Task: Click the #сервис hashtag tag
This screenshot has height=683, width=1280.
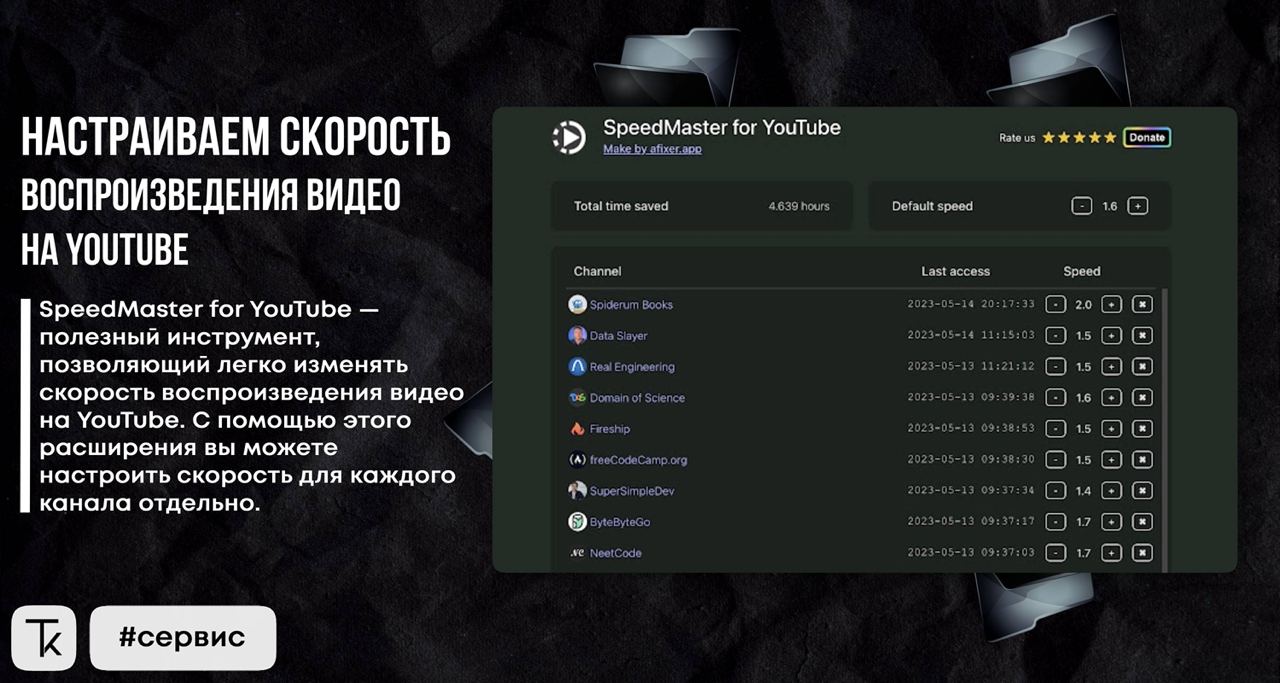Action: 183,638
